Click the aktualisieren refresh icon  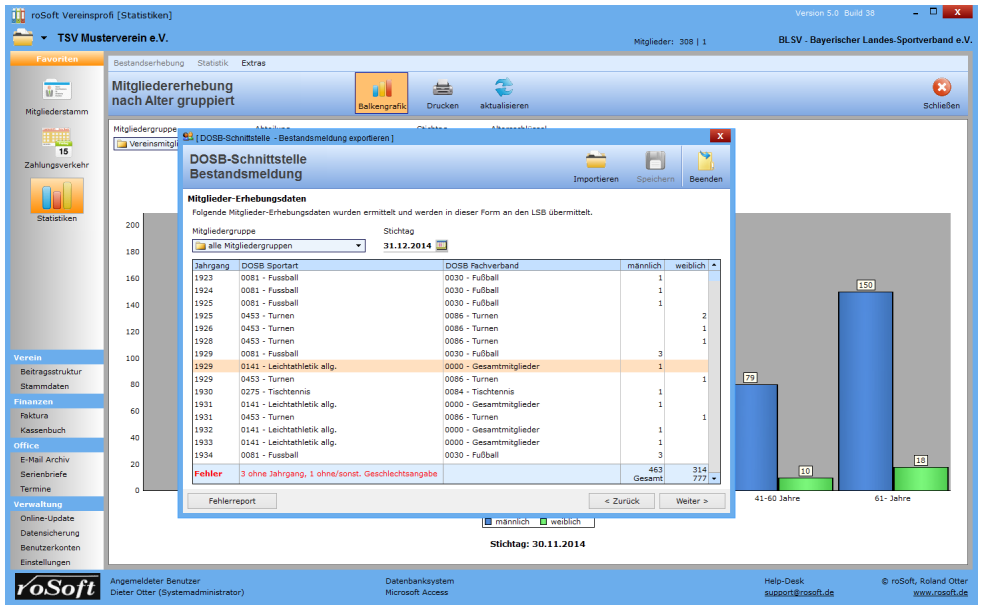point(504,90)
